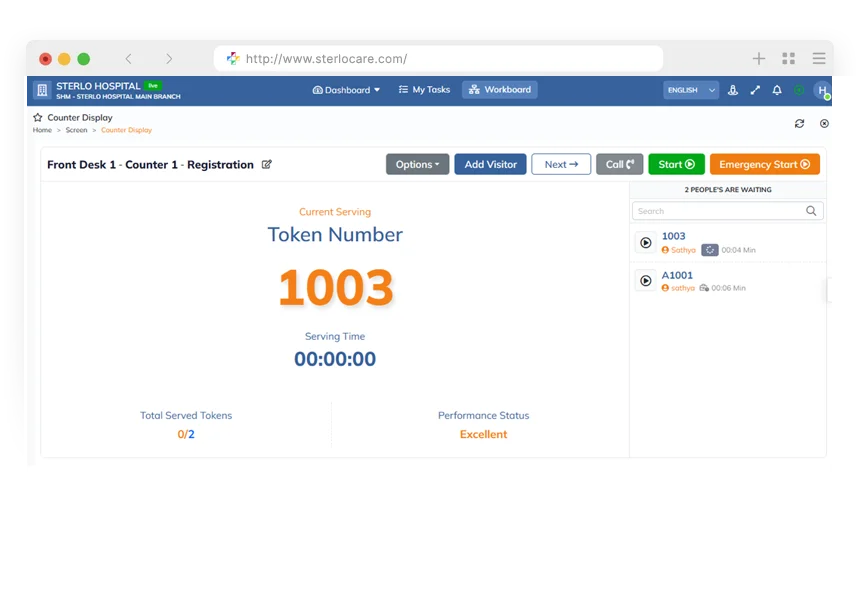
Task: Open the Options dropdown button
Action: point(418,164)
